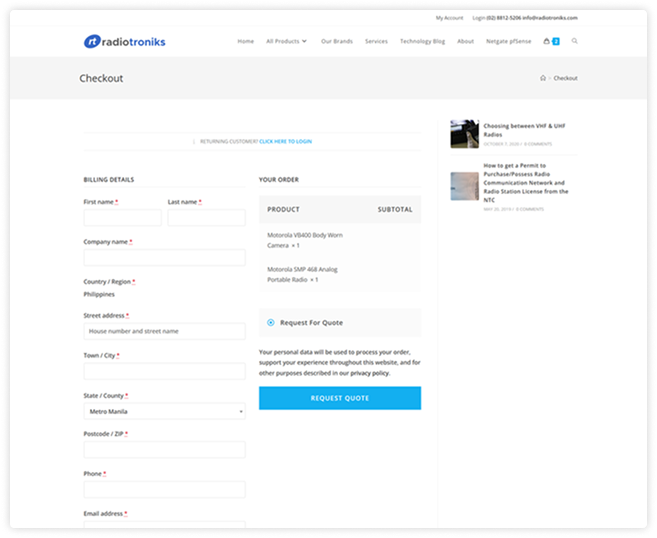Screen dimensions: 657x538
Task: Focus the First name field
Action: 122,218
